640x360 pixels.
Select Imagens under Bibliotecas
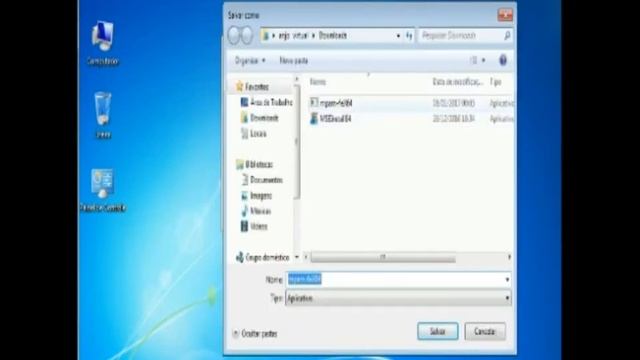tap(261, 196)
